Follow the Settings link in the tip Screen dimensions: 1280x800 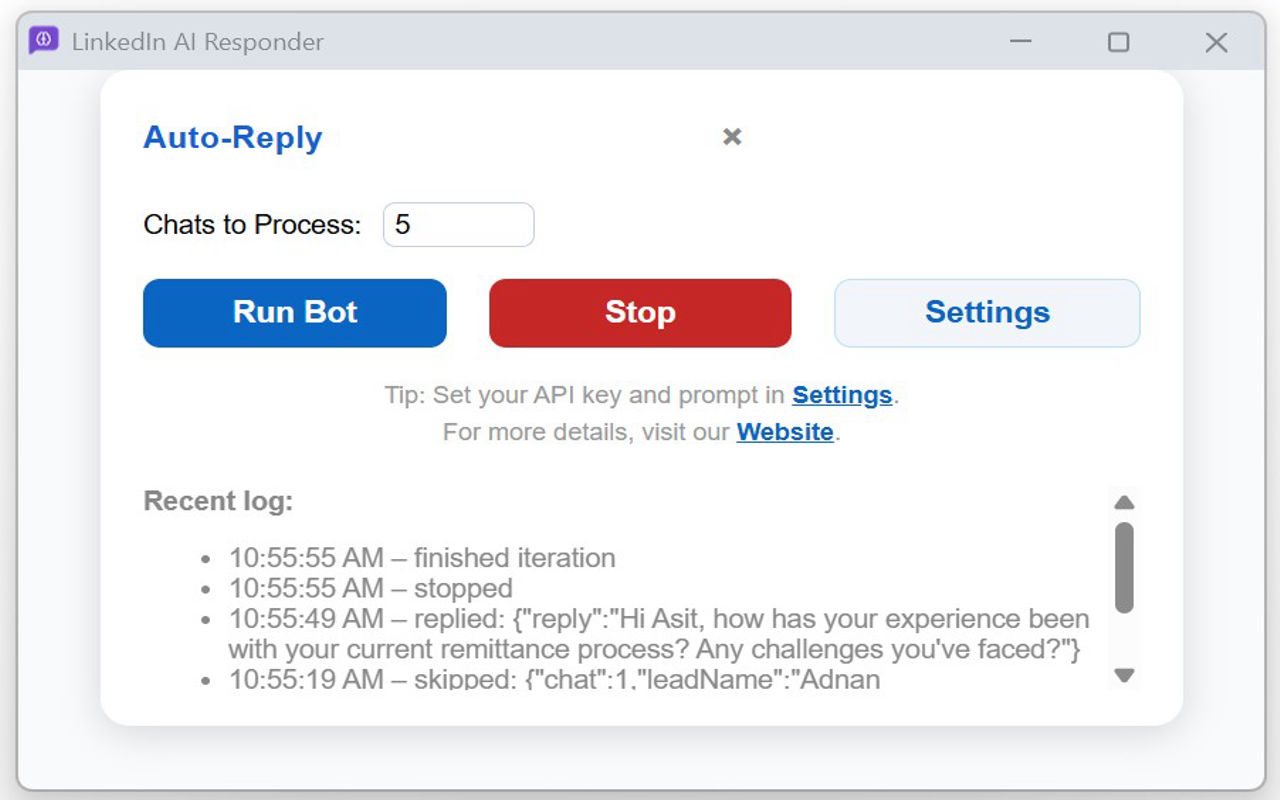pyautogui.click(x=842, y=395)
